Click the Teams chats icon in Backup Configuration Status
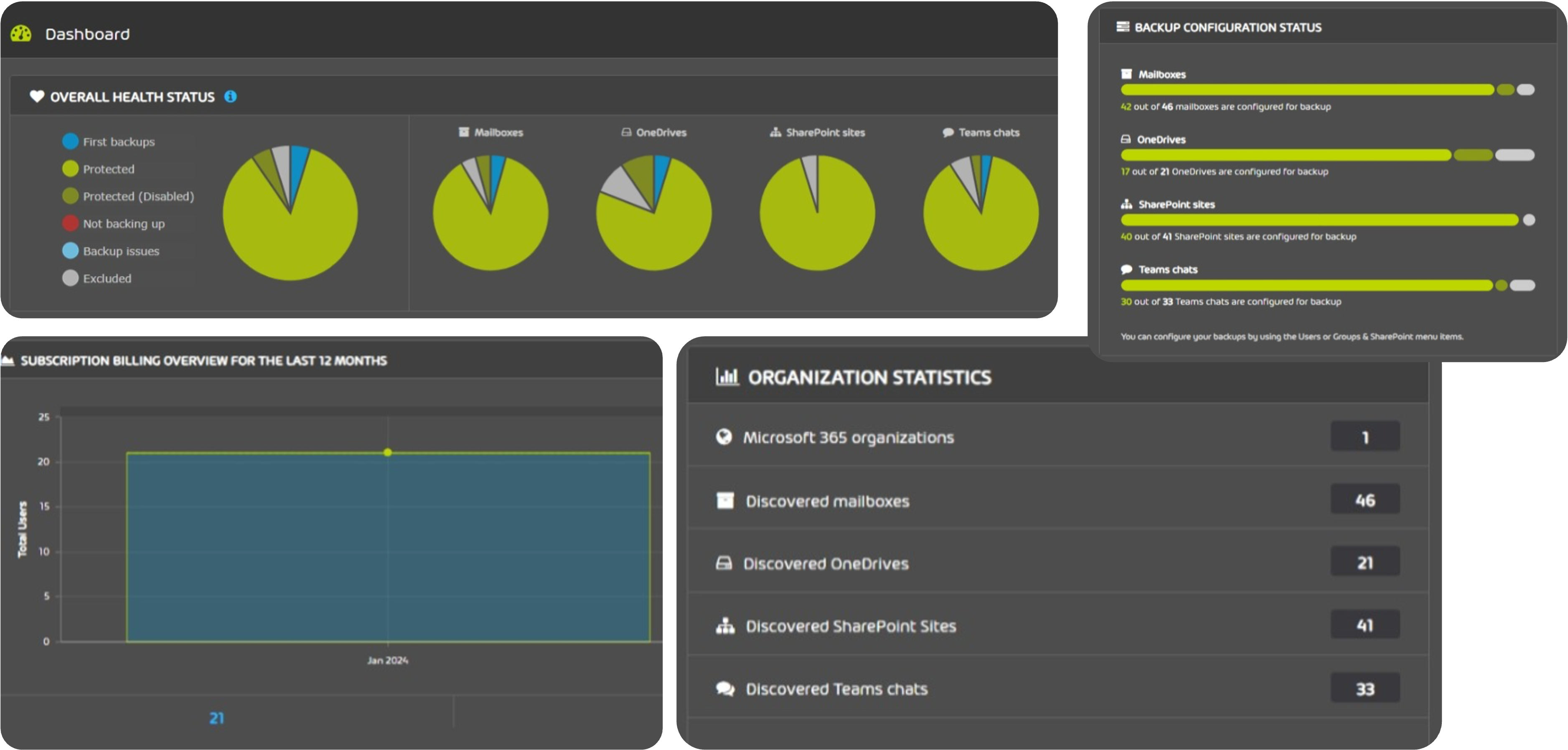Viewport: 1568px width, 750px height. coord(1127,269)
